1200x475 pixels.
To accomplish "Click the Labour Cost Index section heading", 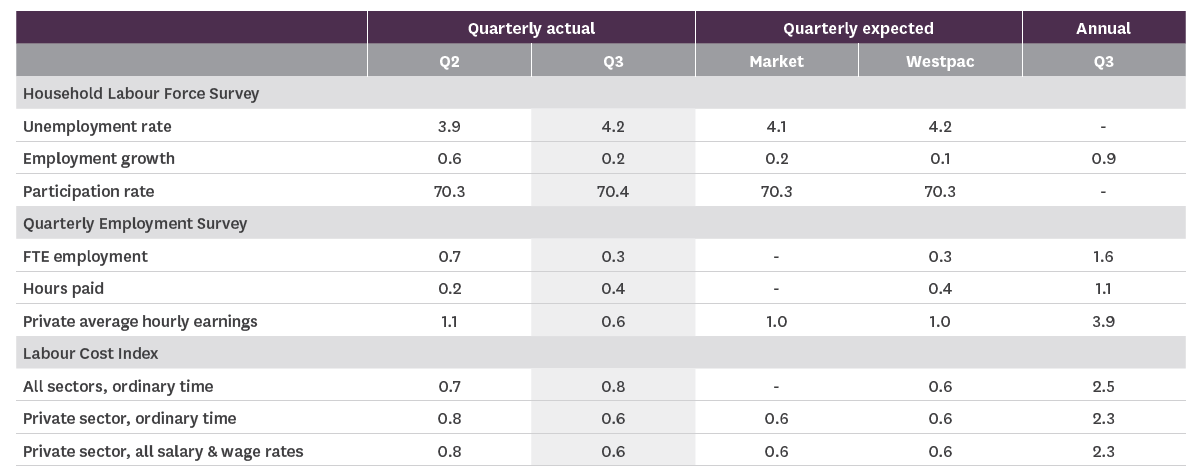I will coord(91,354).
